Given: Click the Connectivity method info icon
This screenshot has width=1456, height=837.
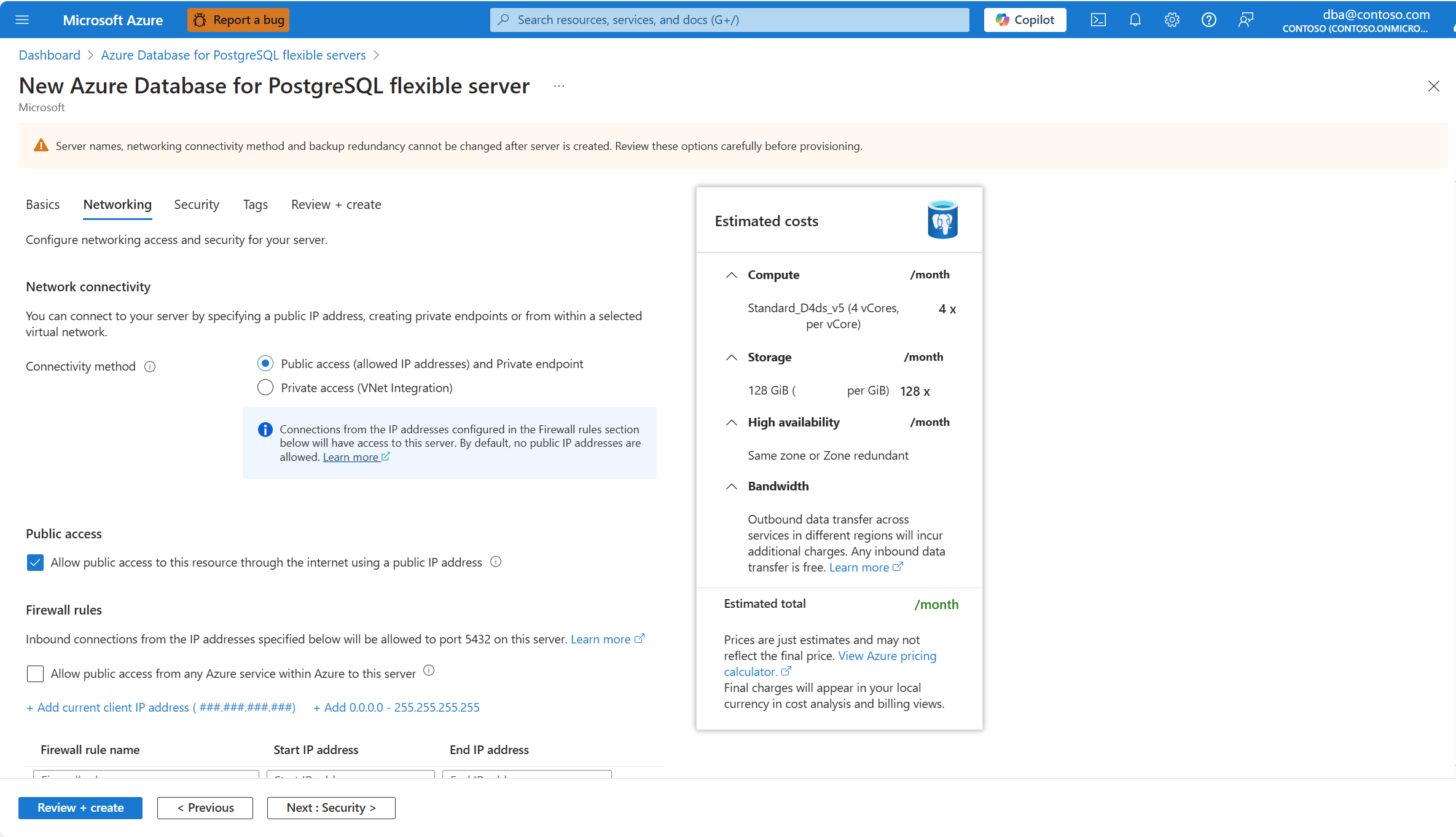Looking at the screenshot, I should tap(150, 367).
